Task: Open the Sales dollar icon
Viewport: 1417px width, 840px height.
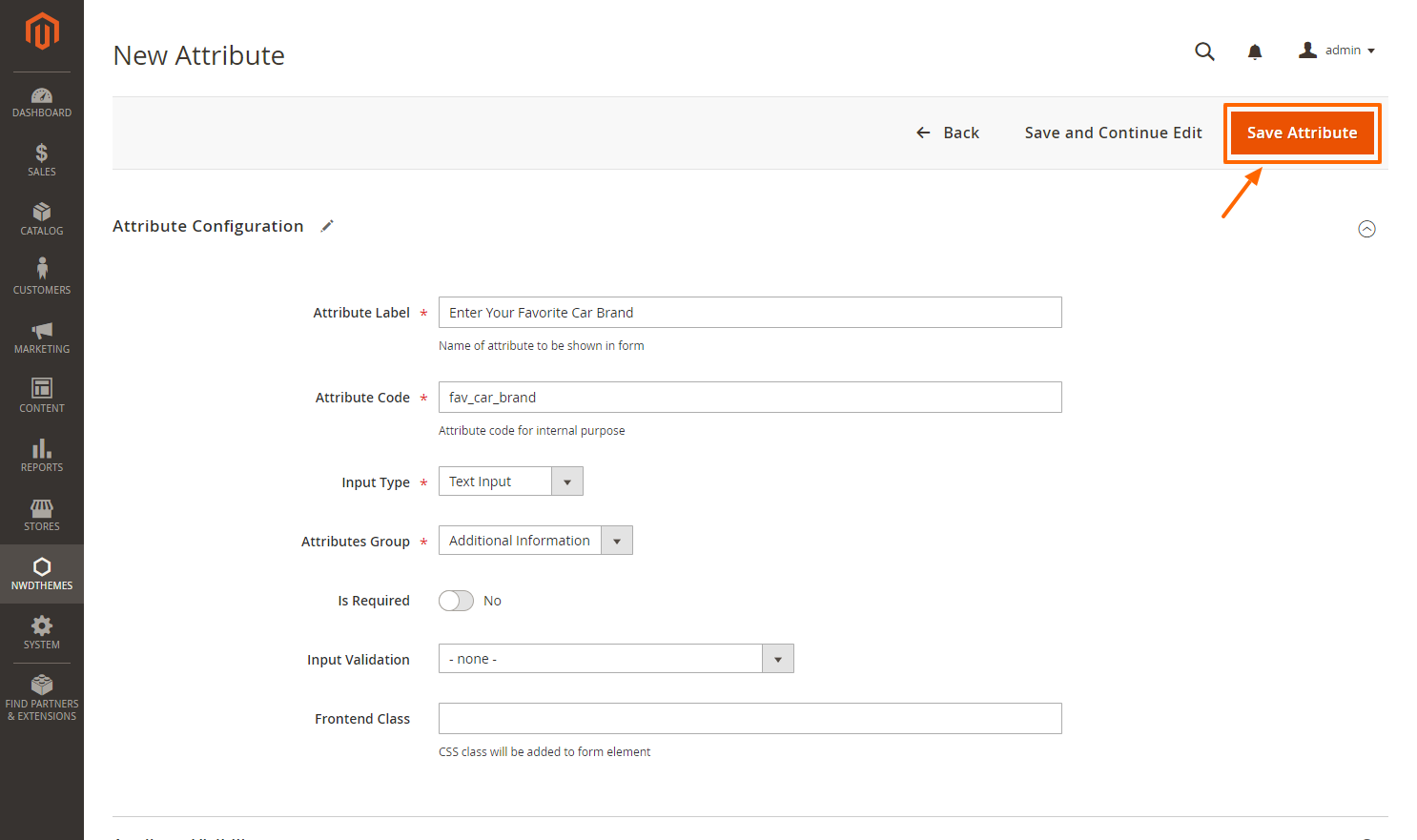Action: [42, 154]
